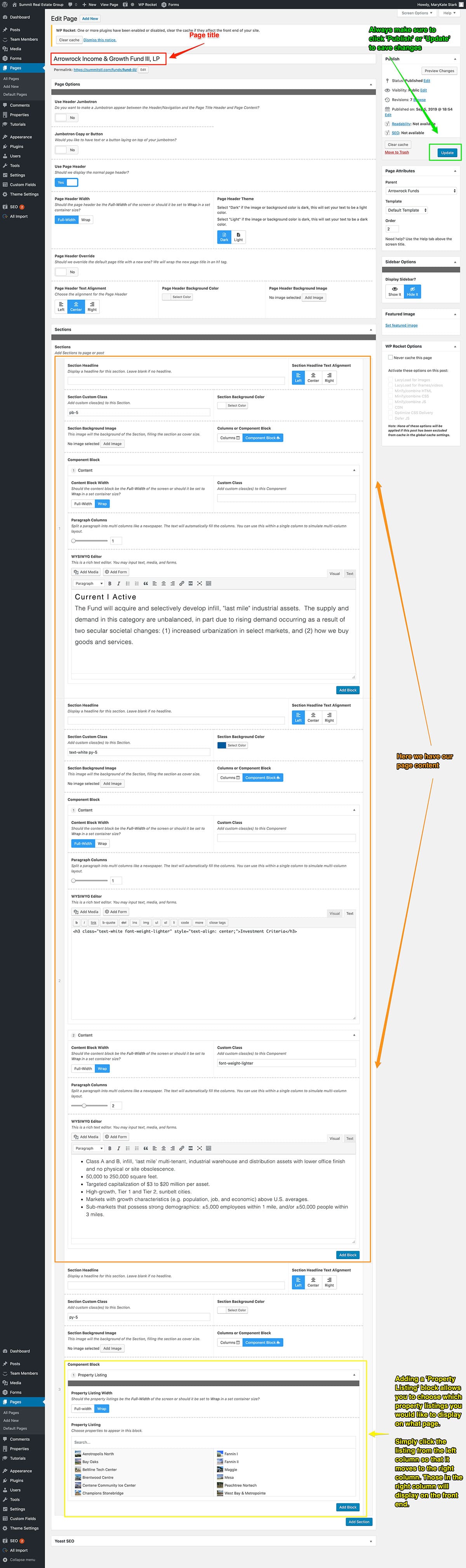This screenshot has height=1568, width=466.
Task: Click the b-quote quicktag in Investment Criteria editor
Action: [x=108, y=922]
